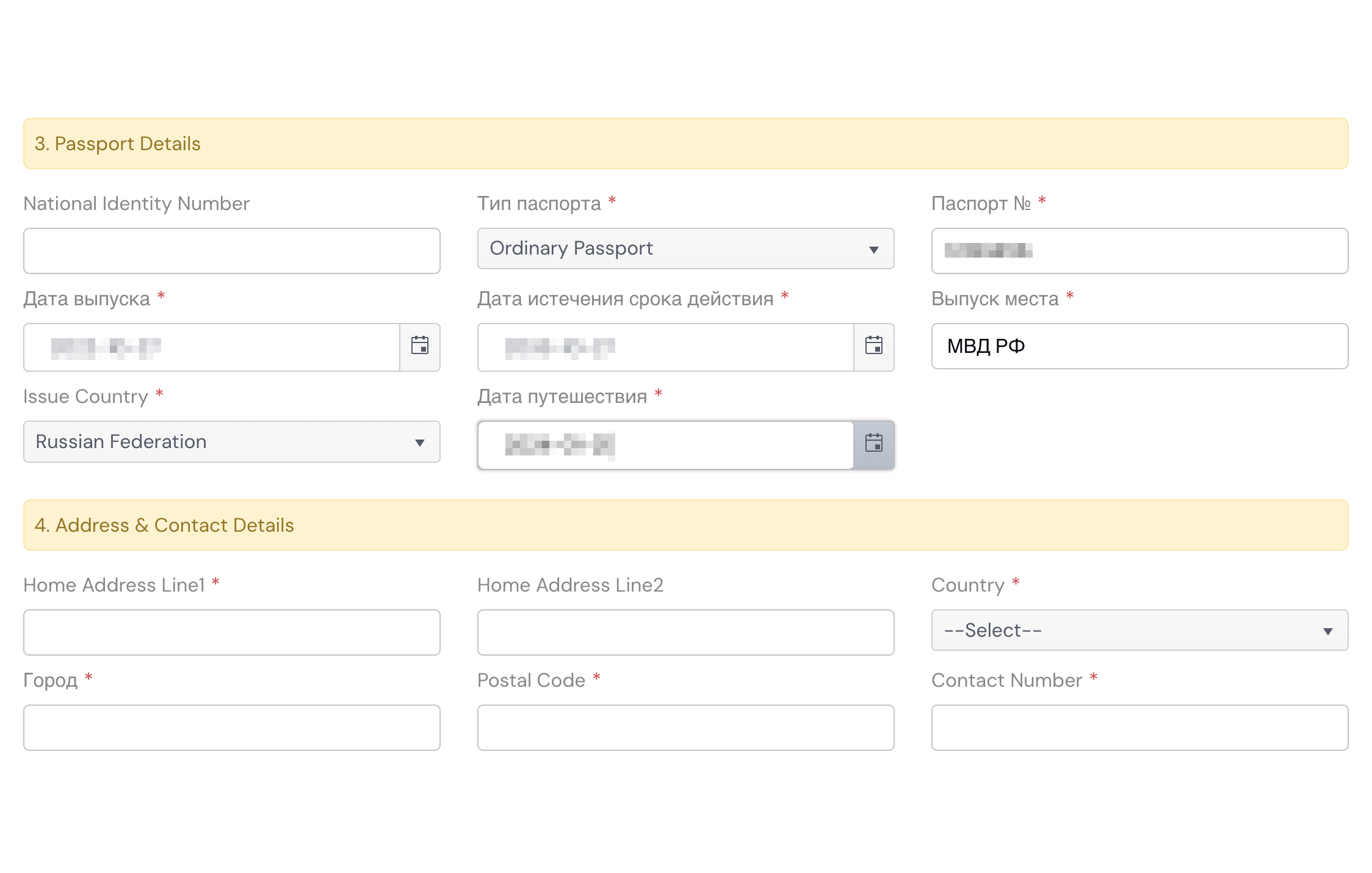Click the Дата путешествия date input
Image resolution: width=1372 pixels, height=873 pixels.
pyautogui.click(x=666, y=445)
